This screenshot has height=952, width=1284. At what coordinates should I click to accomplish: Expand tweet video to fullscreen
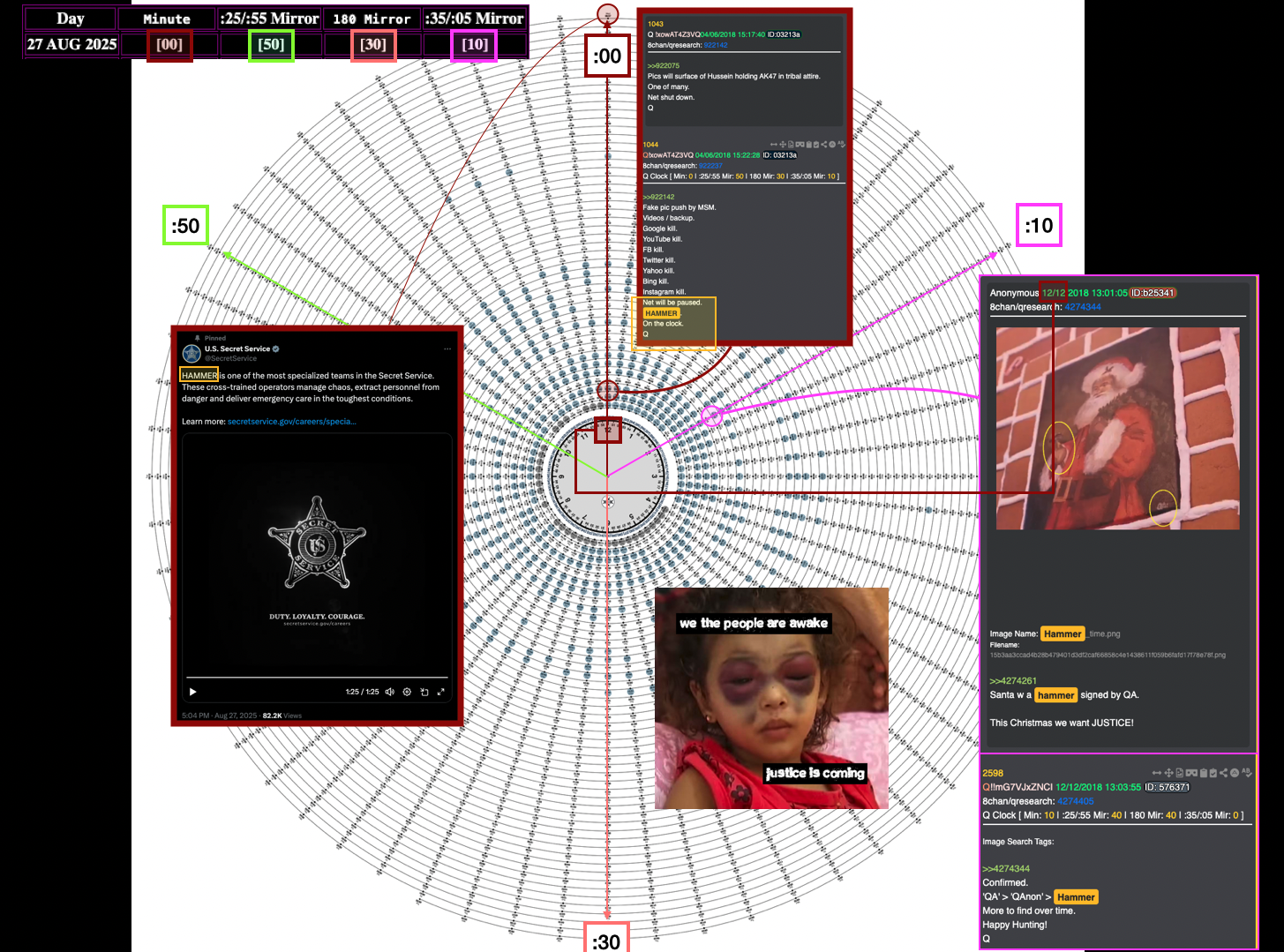click(x=440, y=692)
